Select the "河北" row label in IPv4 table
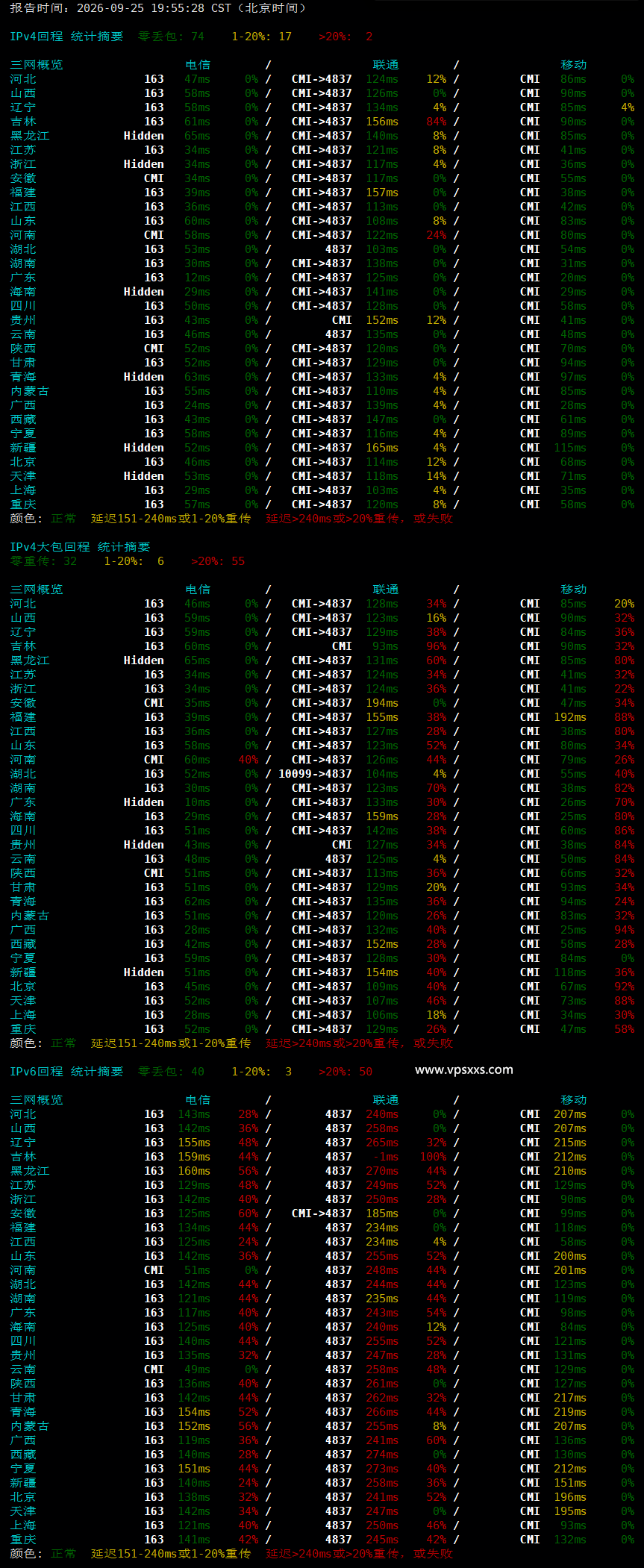 tap(23, 79)
